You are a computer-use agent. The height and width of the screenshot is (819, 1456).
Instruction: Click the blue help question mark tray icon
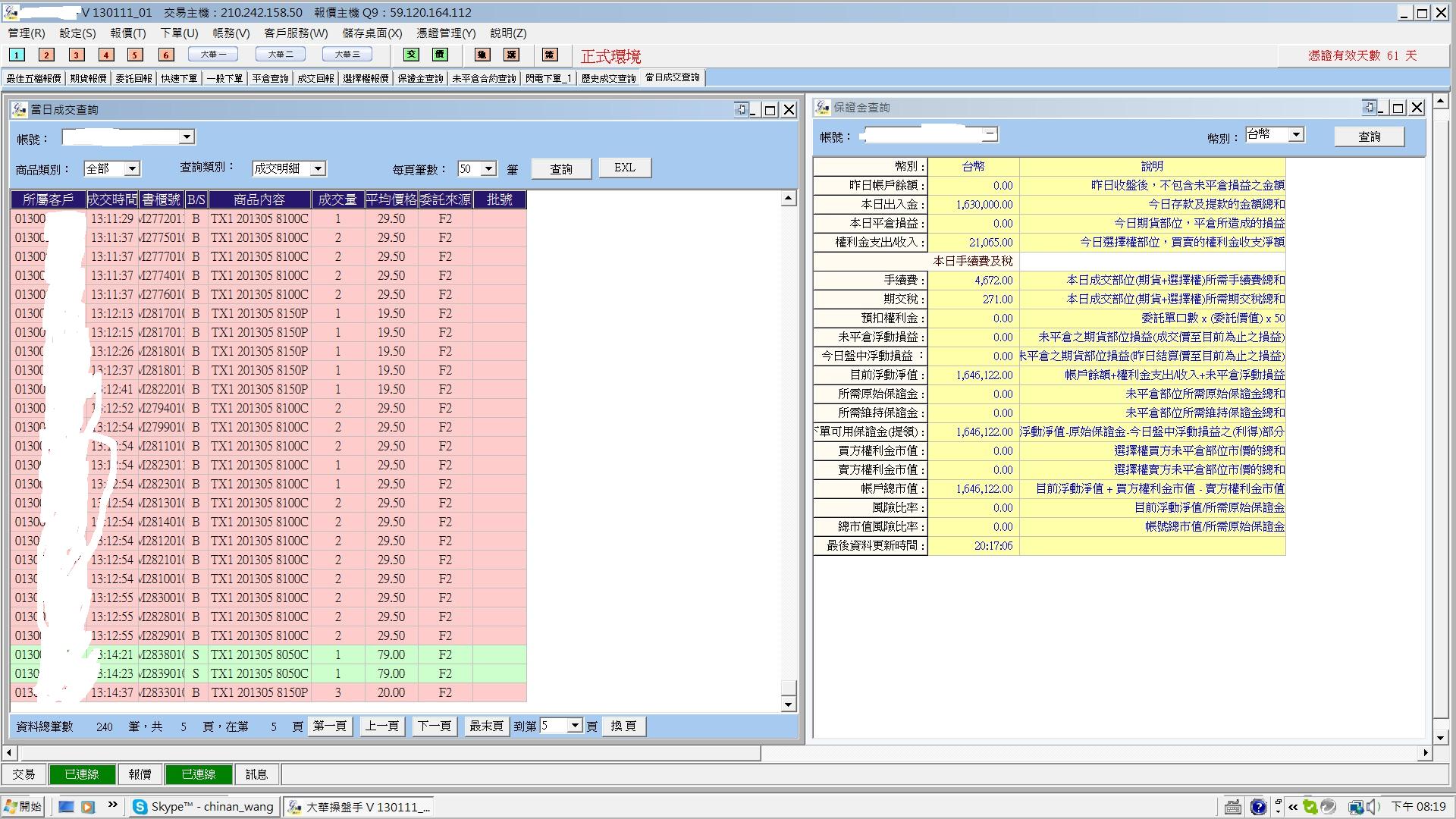(x=1258, y=807)
